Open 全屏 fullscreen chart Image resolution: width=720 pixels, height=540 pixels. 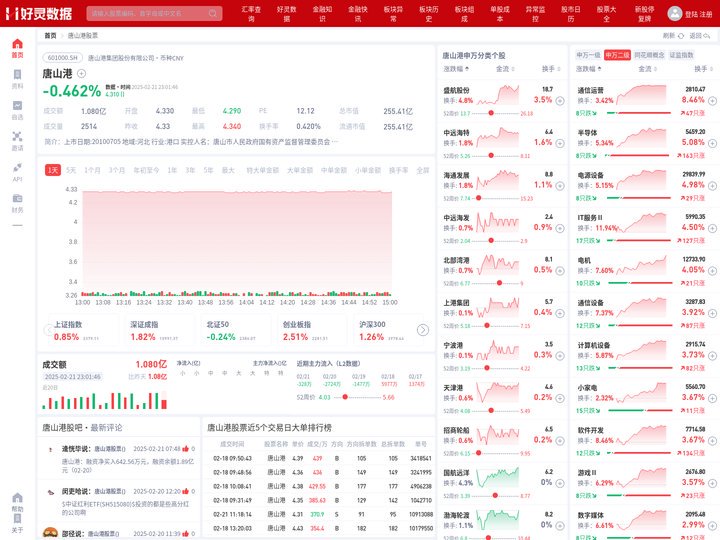click(x=423, y=170)
